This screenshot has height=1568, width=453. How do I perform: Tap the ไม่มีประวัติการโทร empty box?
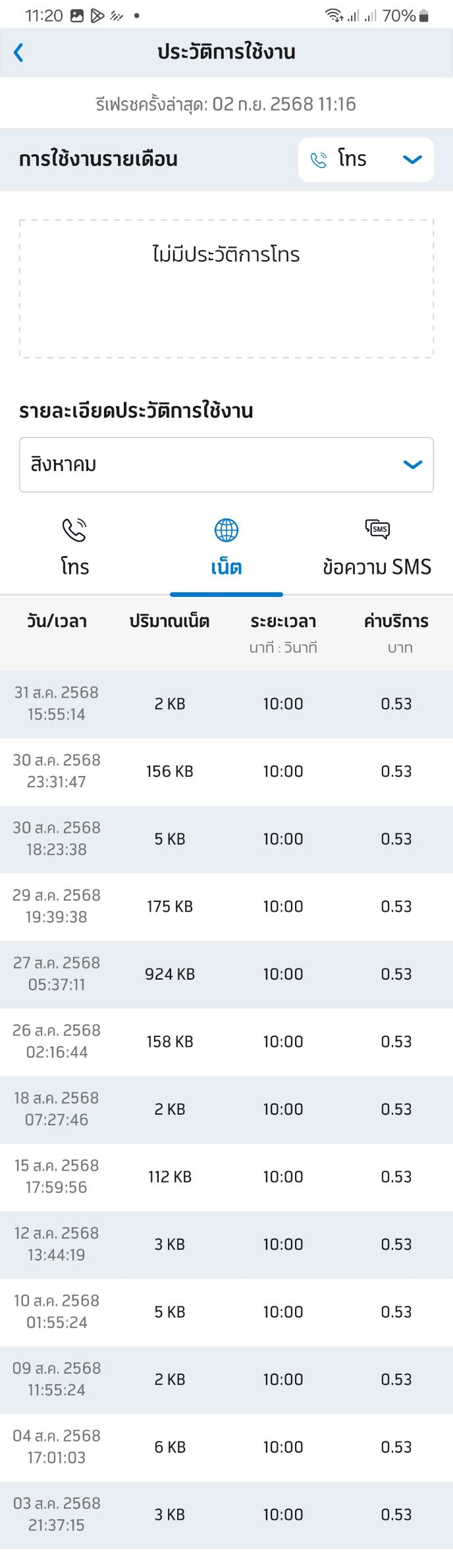point(226,289)
